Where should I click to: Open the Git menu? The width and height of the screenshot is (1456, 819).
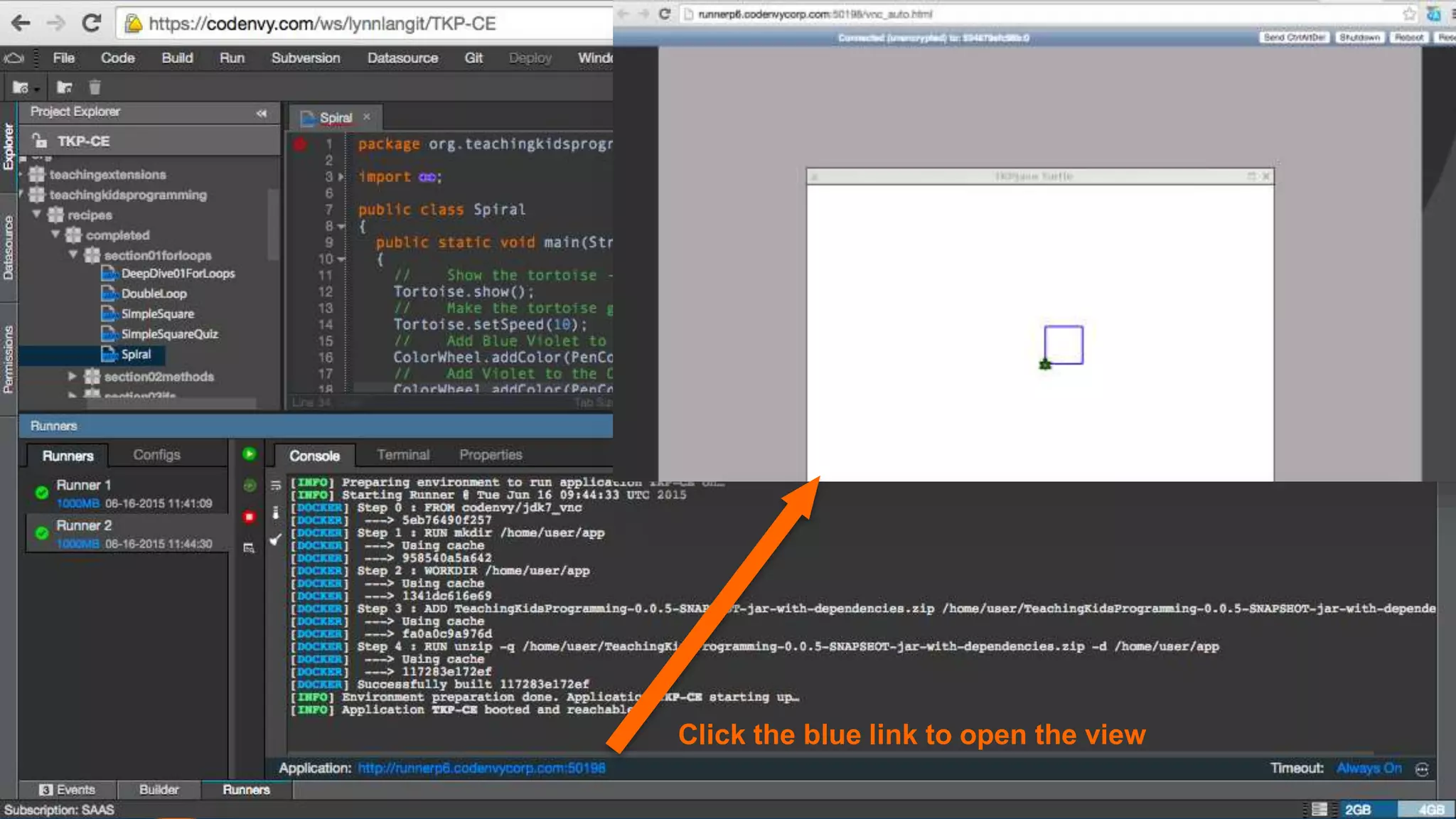(473, 58)
